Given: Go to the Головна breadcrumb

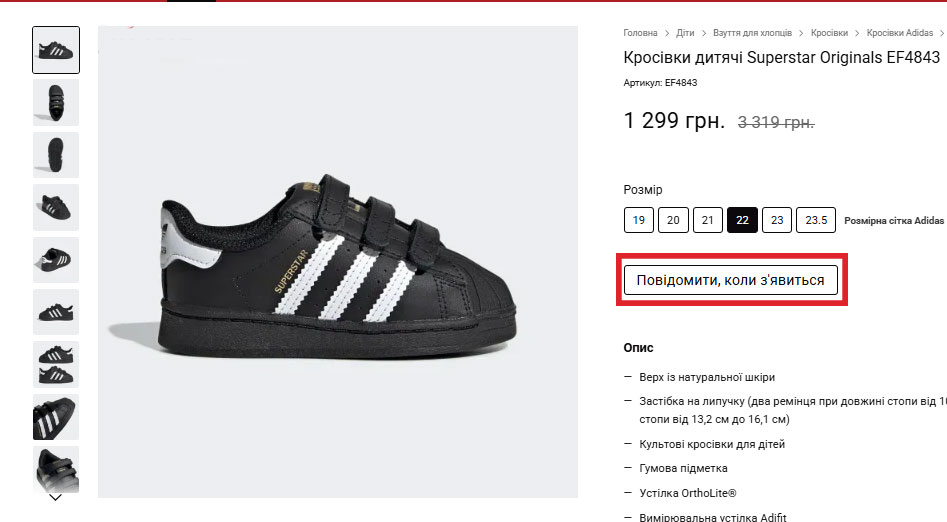Looking at the screenshot, I should (x=640, y=33).
